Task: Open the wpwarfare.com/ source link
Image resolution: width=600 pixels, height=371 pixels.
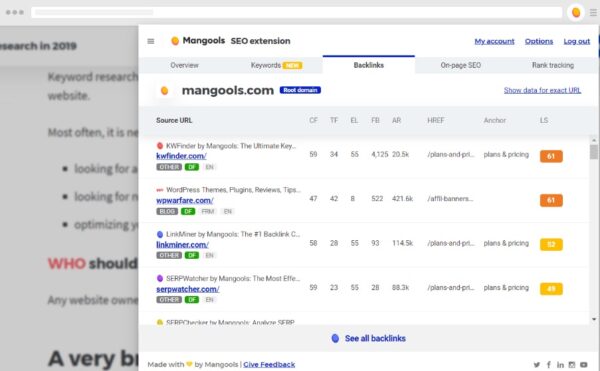Action: point(185,200)
